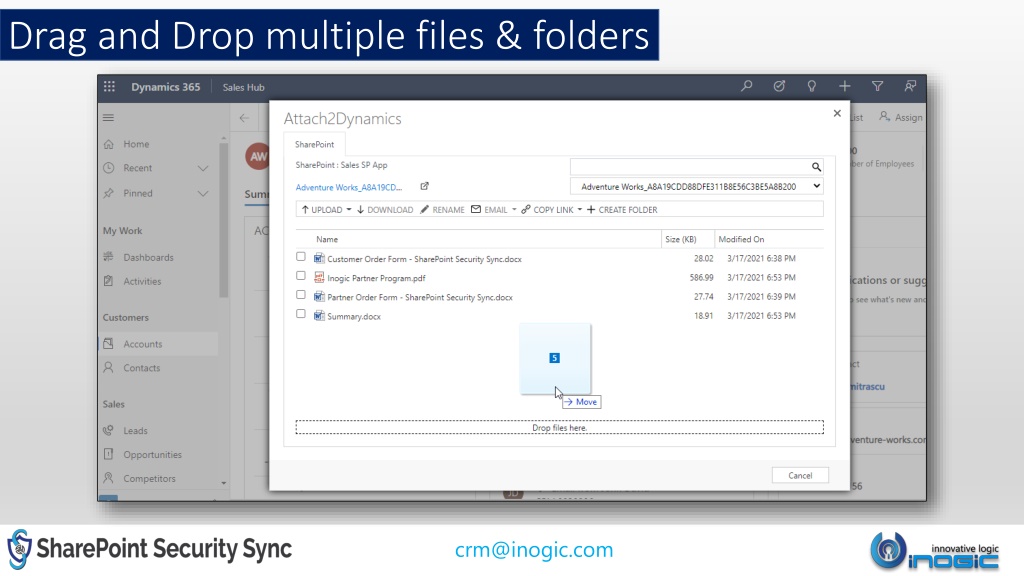Open the task flow target icon
This screenshot has height=576, width=1024.
tap(779, 86)
